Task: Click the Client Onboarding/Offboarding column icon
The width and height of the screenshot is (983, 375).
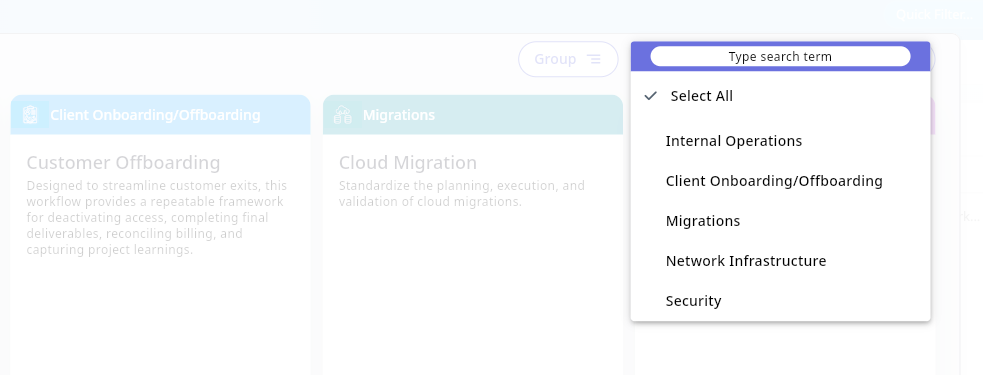Action: point(30,115)
